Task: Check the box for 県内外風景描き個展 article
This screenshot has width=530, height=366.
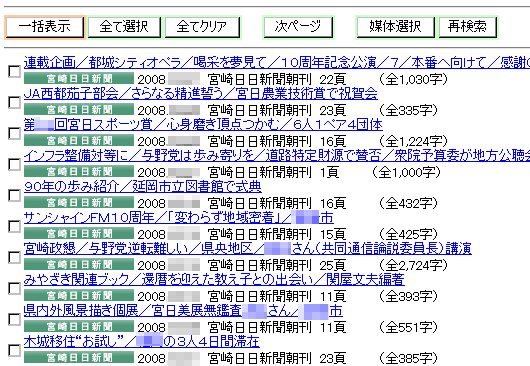Action: coord(14,319)
